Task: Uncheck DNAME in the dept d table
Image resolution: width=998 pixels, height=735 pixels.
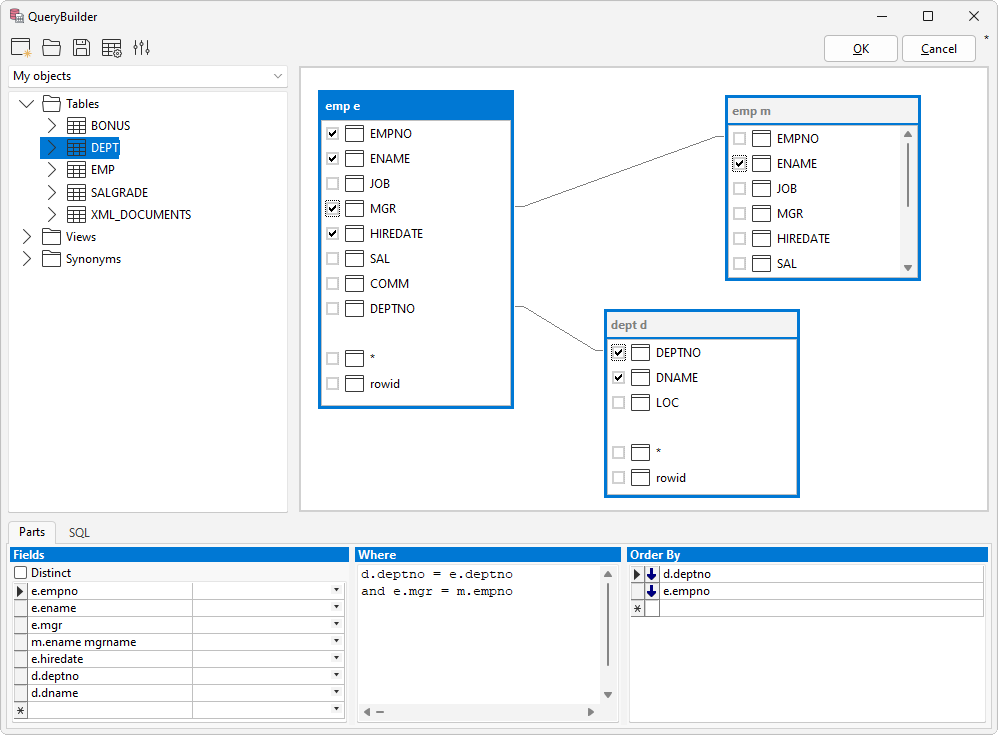Action: [618, 378]
